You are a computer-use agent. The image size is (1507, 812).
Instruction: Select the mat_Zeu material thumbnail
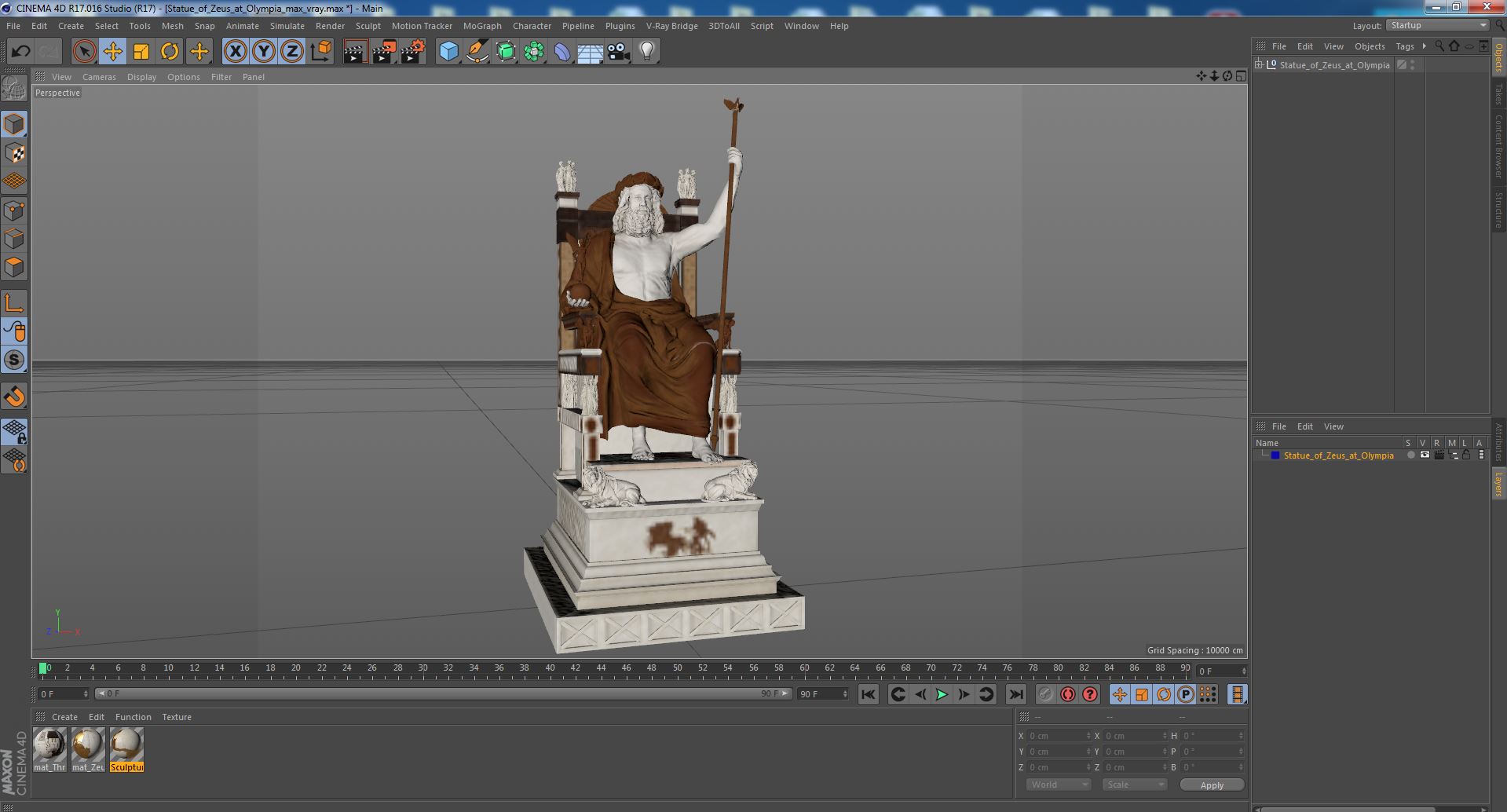click(x=88, y=750)
